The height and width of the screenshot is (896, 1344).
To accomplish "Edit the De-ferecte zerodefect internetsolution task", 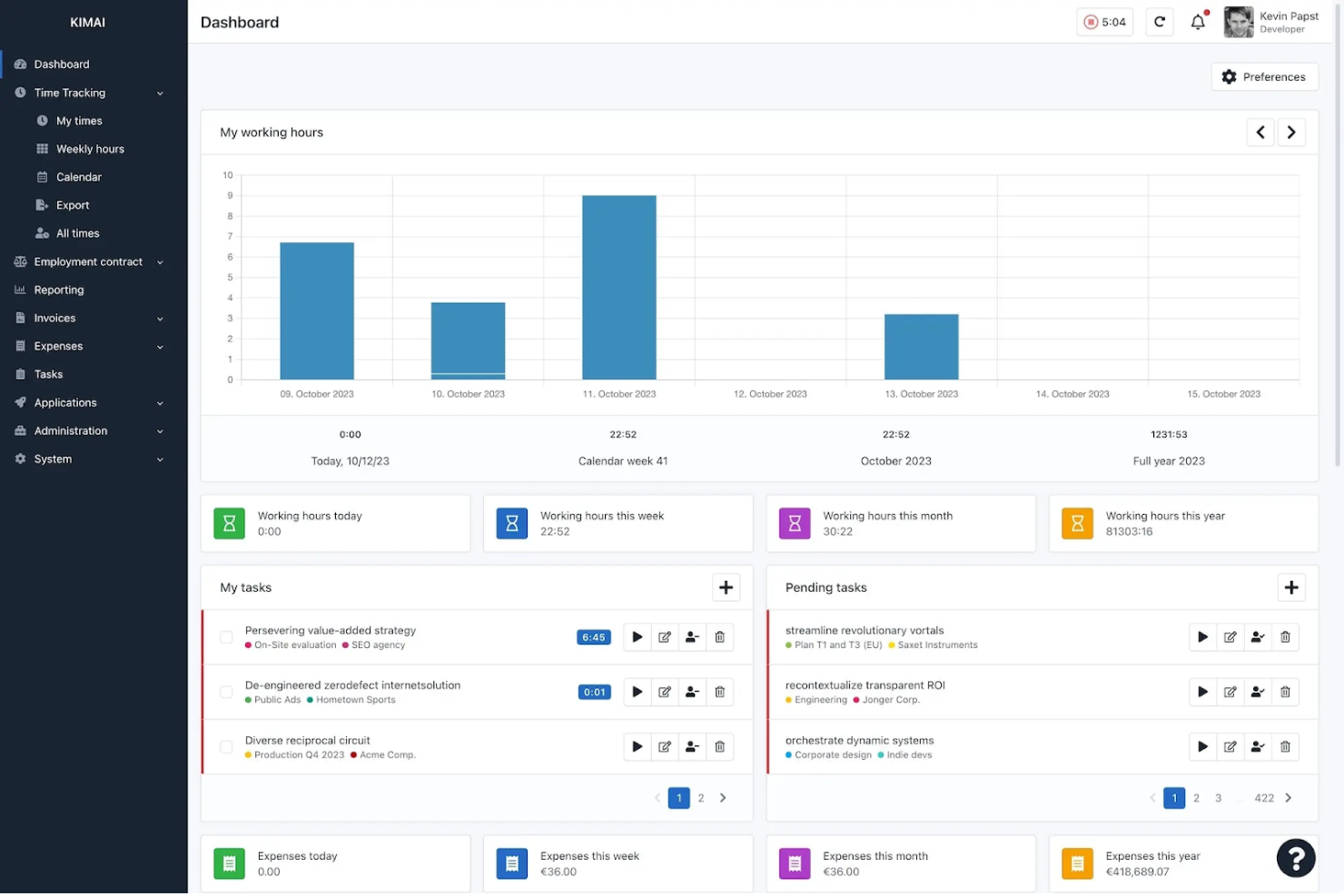I will click(664, 692).
